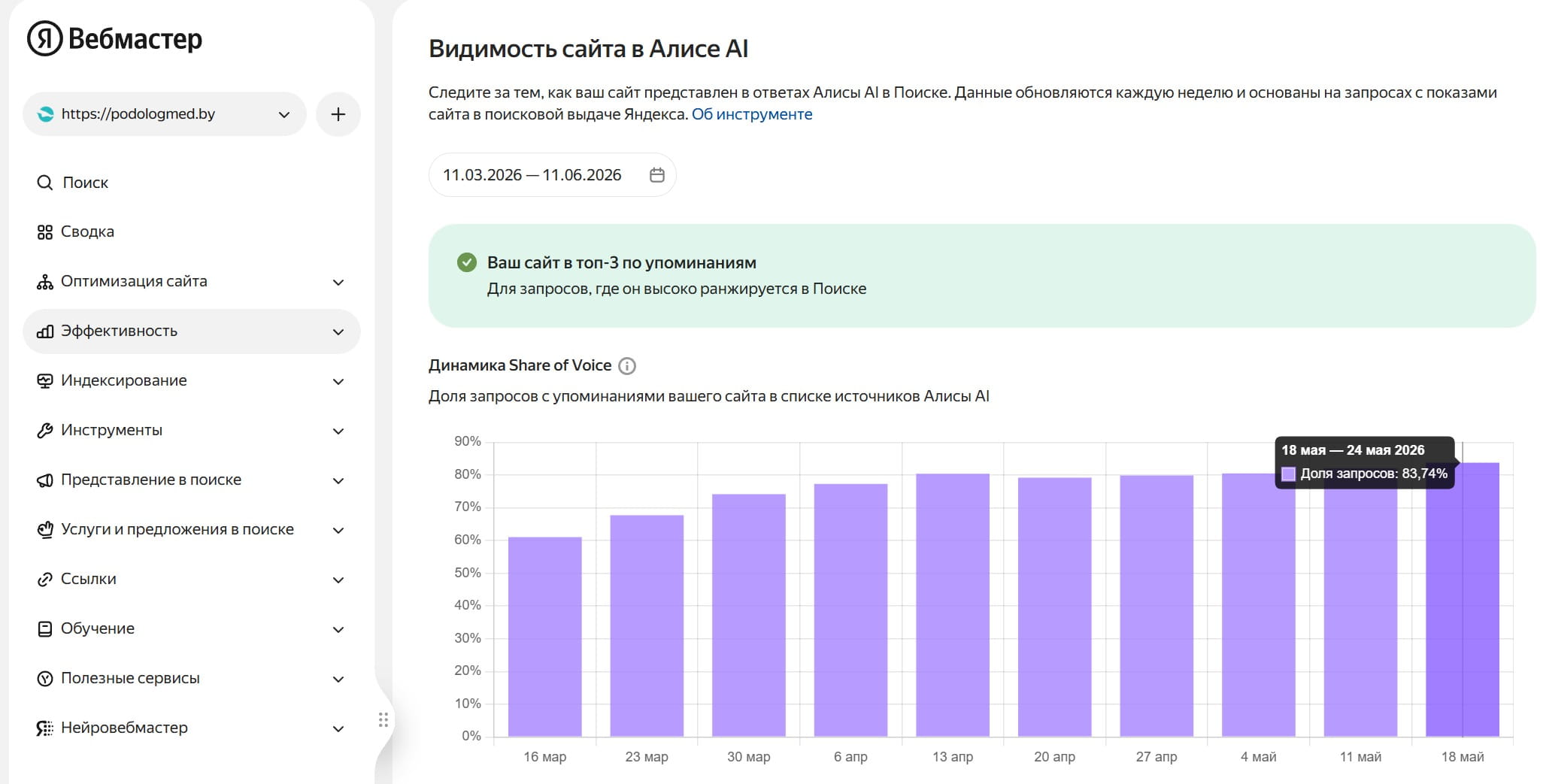Click the Сводка grid icon
Image resolution: width=1543 pixels, height=784 pixels.
[x=45, y=232]
